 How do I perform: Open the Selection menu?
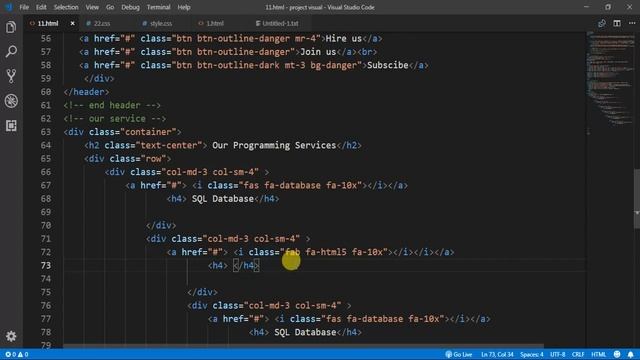[66, 7]
